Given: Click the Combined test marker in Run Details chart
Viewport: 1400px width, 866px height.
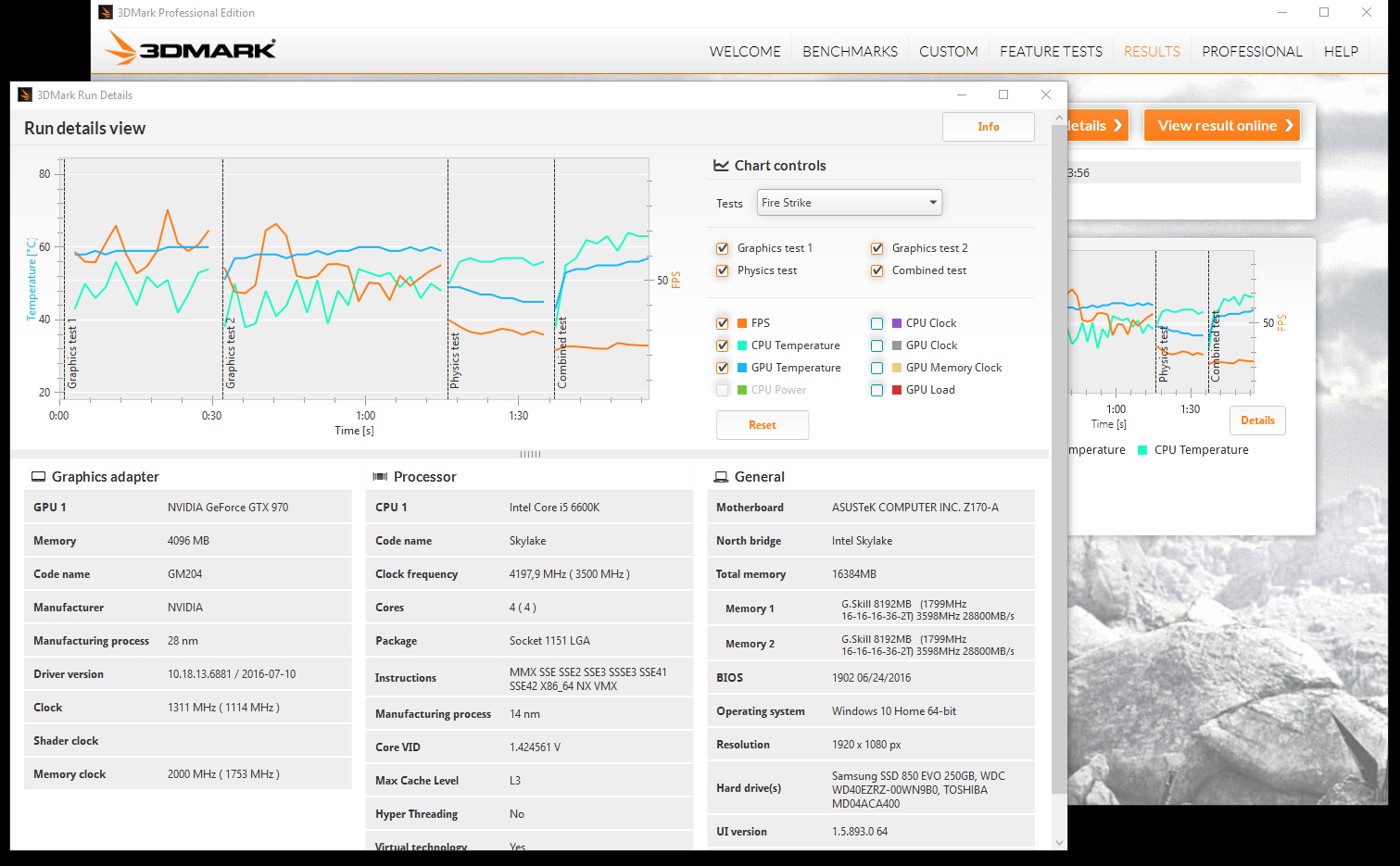Looking at the screenshot, I should (x=562, y=353).
